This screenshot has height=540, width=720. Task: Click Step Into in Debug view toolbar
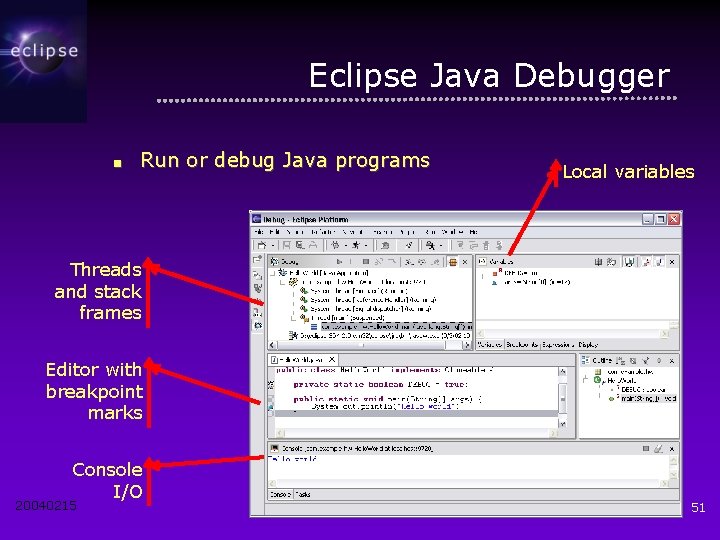(409, 262)
